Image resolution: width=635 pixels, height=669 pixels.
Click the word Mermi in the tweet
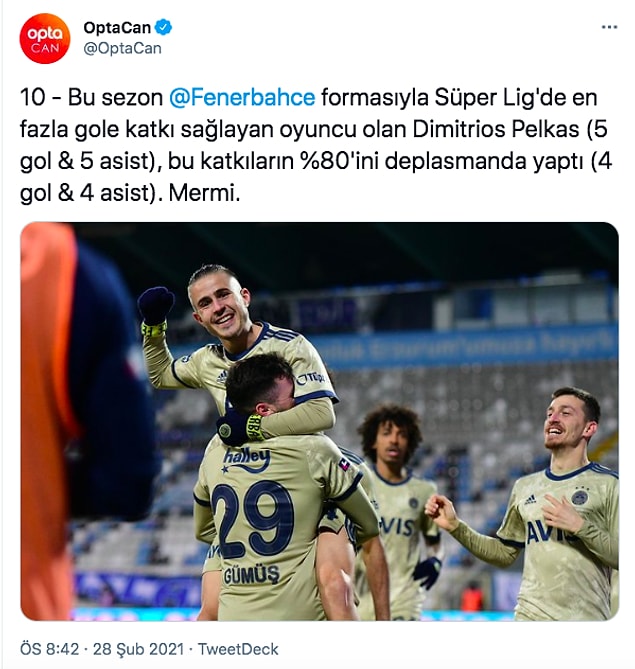[201, 194]
